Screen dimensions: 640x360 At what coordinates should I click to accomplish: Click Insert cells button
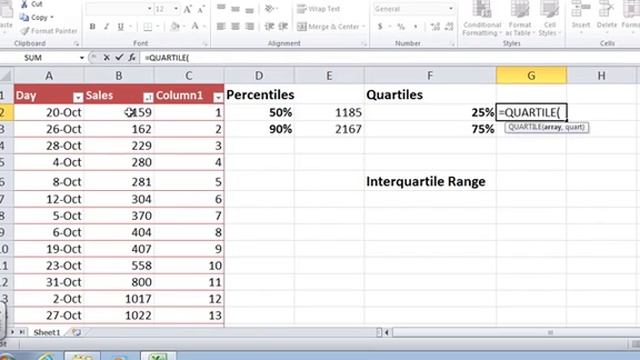coord(581,16)
